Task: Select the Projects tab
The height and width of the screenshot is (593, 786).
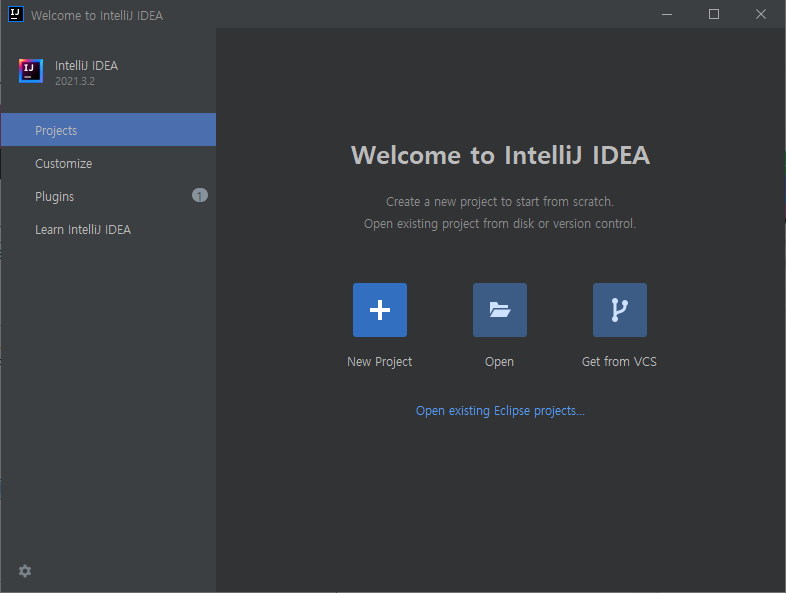Action: tap(108, 130)
